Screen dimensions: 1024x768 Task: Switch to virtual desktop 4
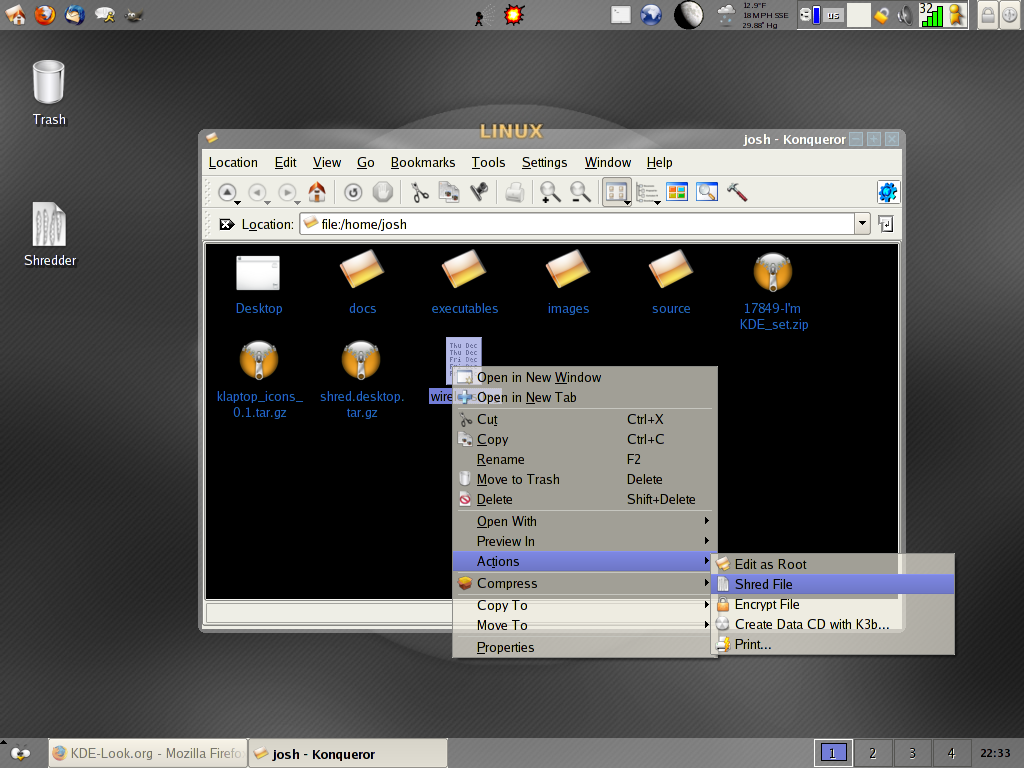click(952, 753)
